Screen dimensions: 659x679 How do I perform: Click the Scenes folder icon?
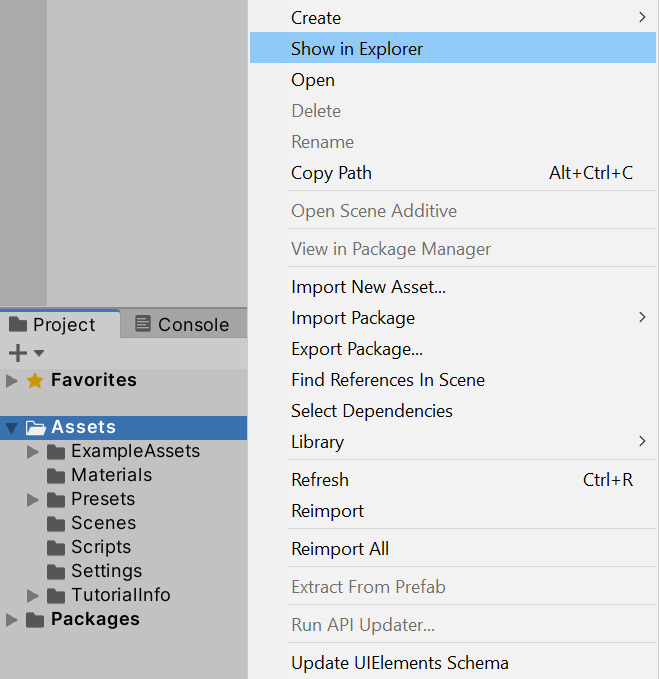(x=56, y=523)
